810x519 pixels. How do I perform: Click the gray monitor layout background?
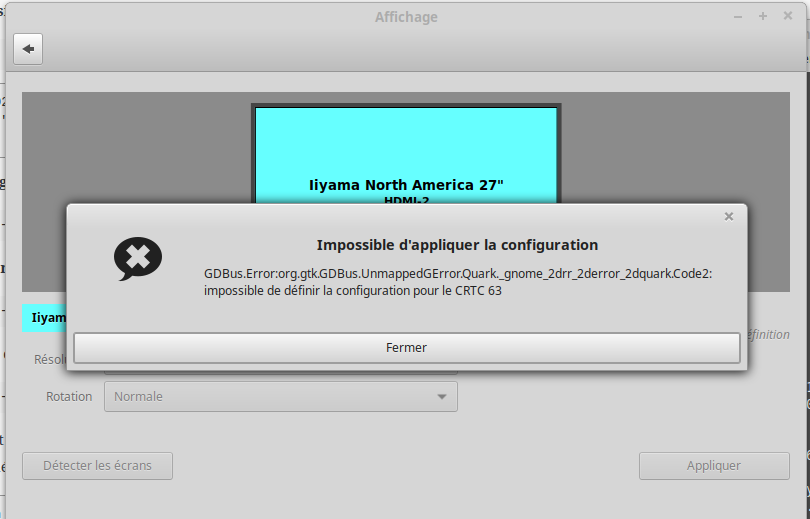point(130,150)
